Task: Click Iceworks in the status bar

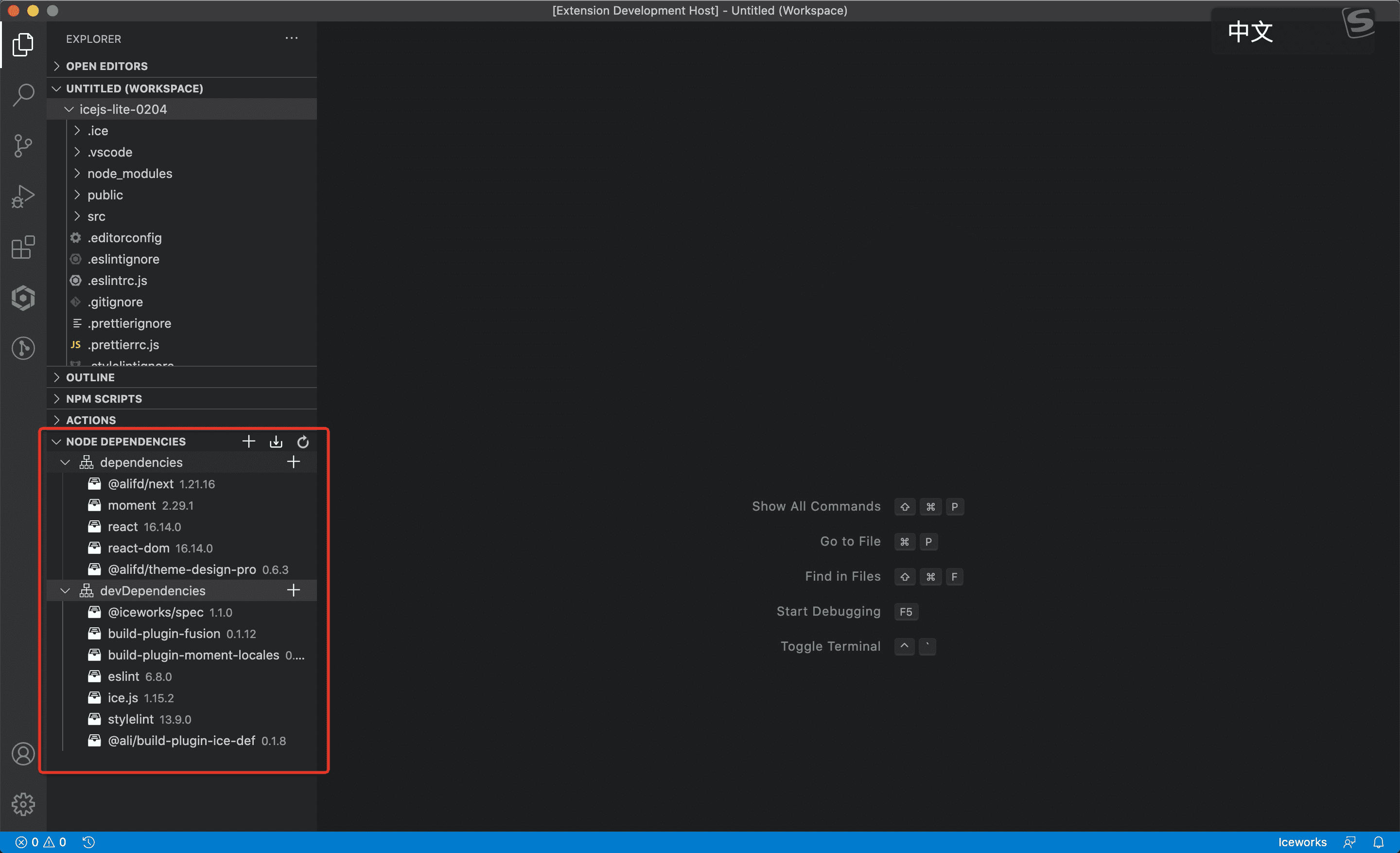Action: coord(1302,842)
